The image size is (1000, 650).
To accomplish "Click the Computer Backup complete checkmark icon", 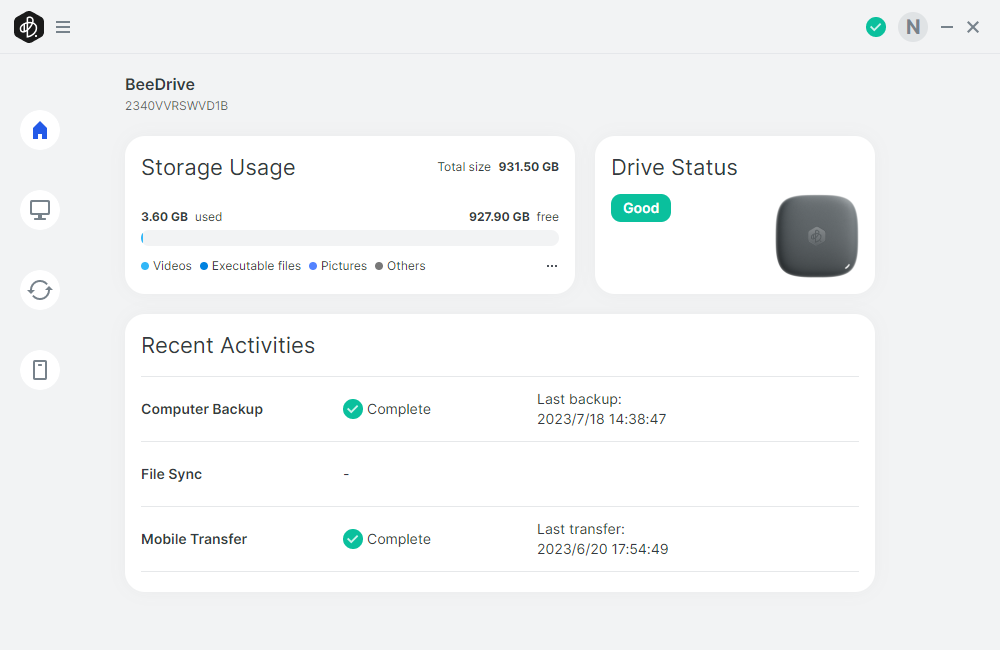I will 353,409.
